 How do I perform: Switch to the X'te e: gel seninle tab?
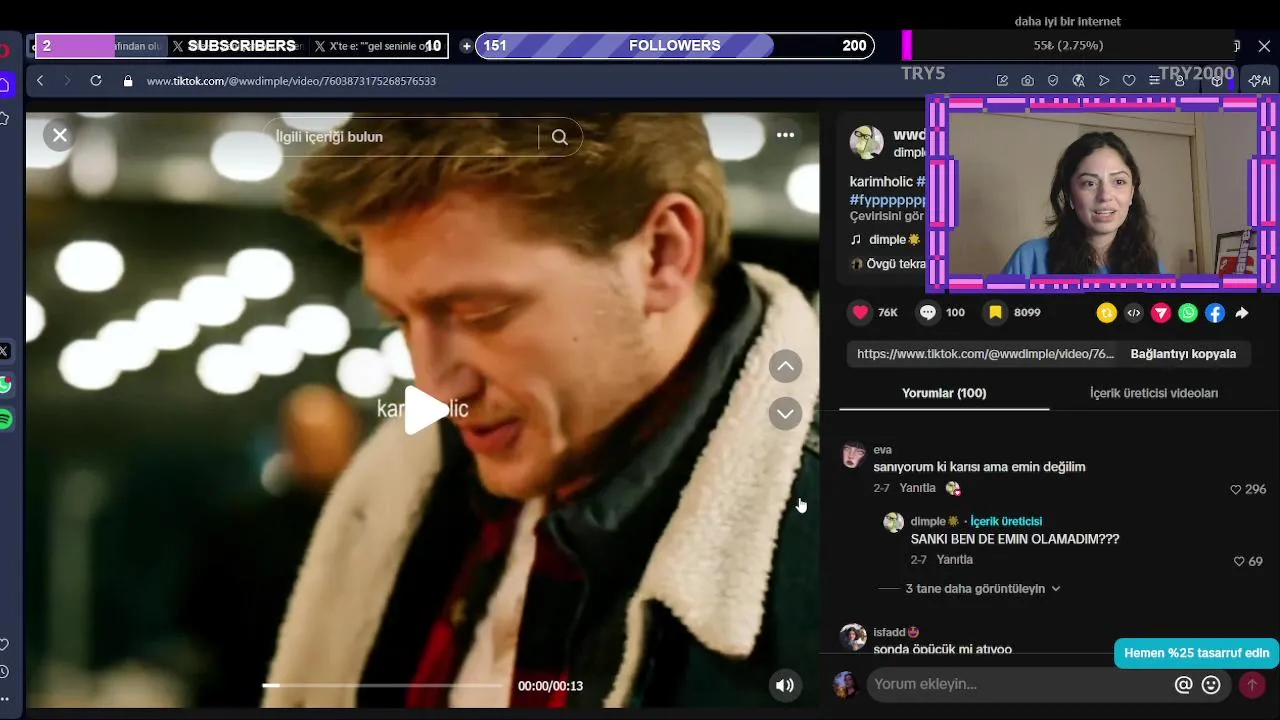tap(377, 46)
